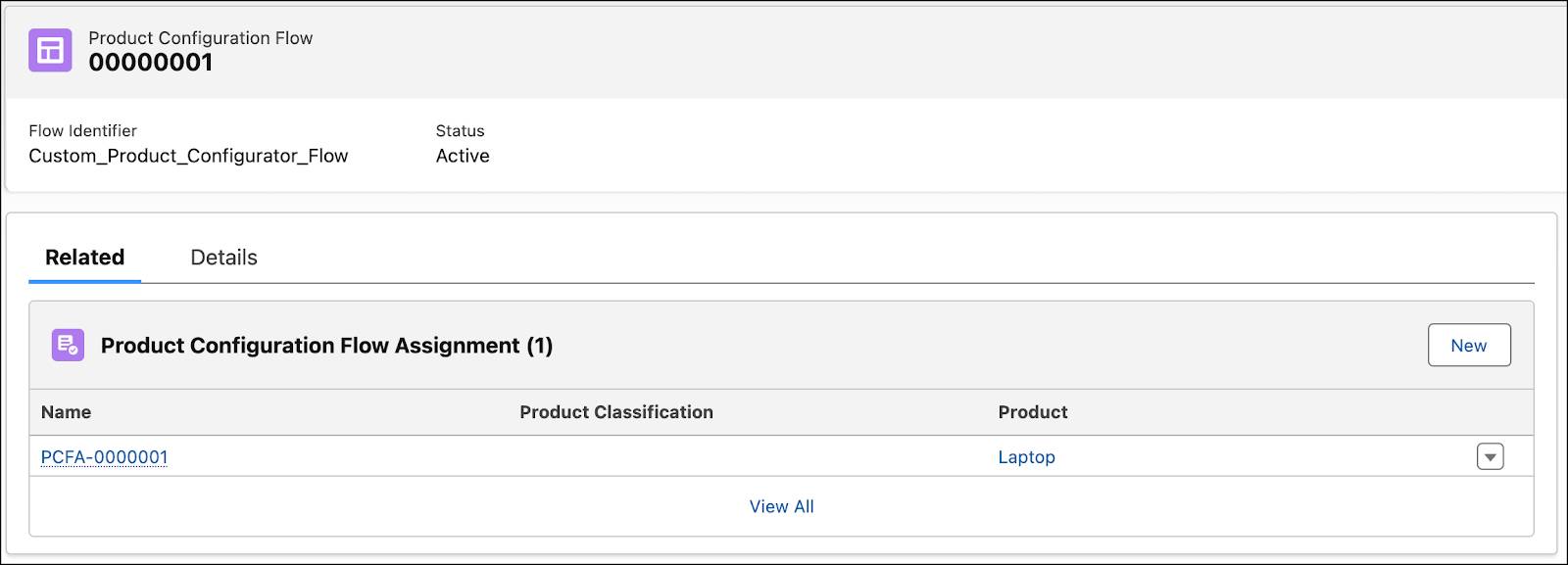Viewport: 1568px width, 565px height.
Task: Open the row actions dropdown for PCFA-0000001
Action: click(x=1490, y=456)
